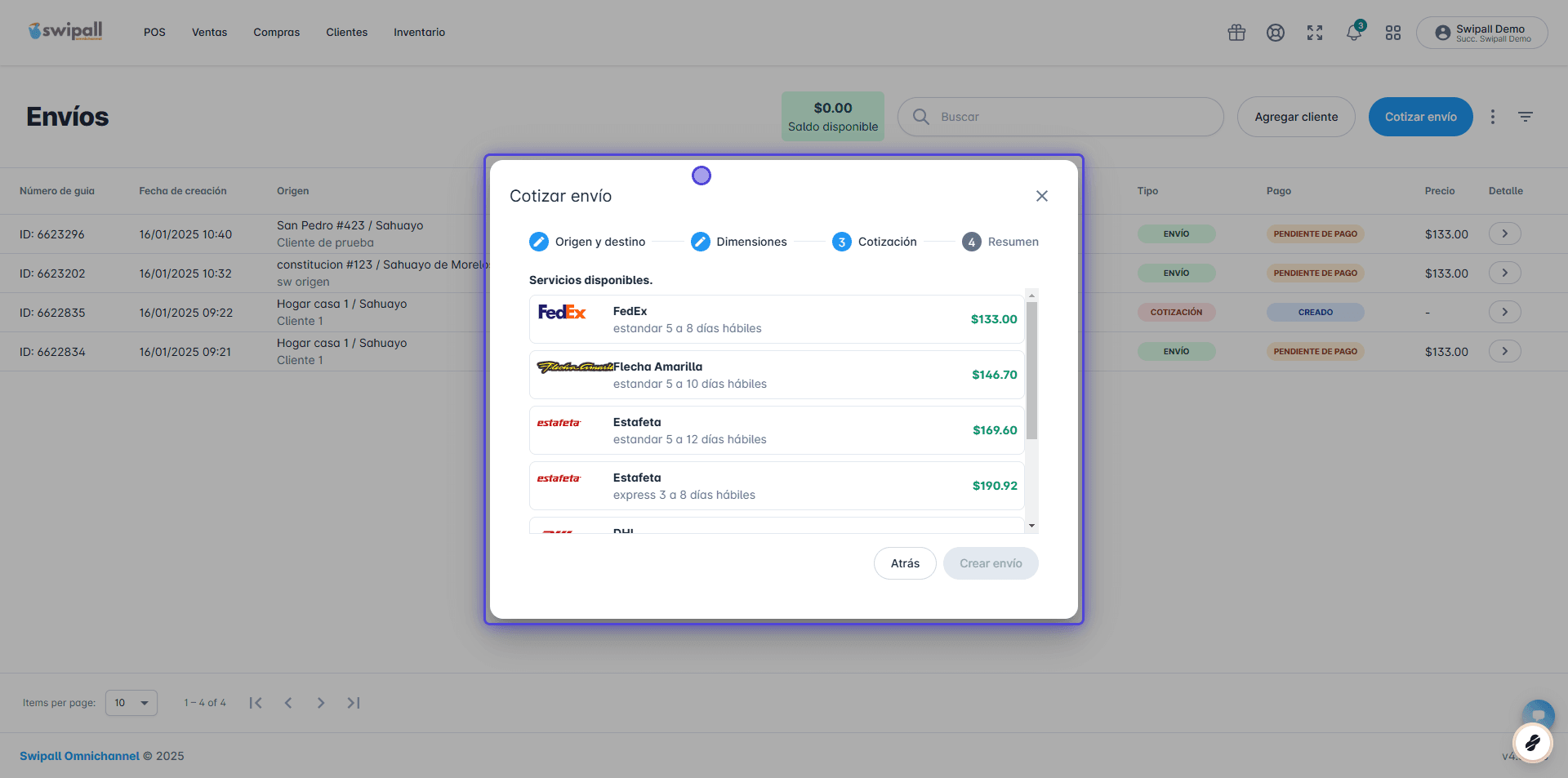Open the apps grid icon

coord(1393,33)
